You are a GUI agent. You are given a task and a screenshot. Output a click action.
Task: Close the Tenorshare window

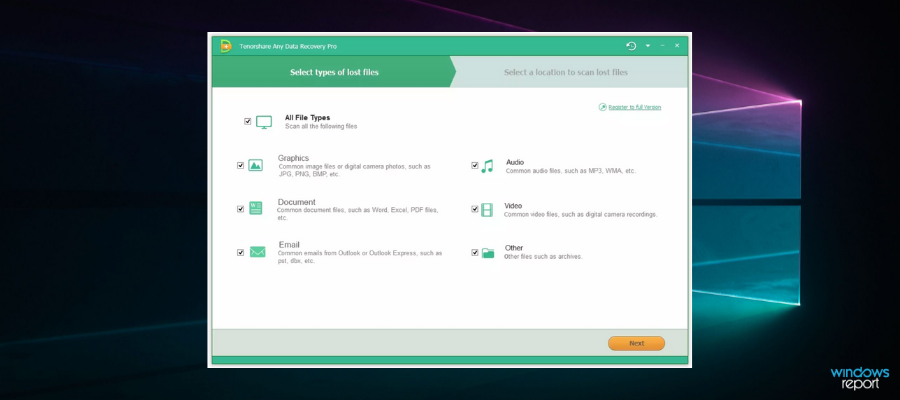pyautogui.click(x=677, y=45)
